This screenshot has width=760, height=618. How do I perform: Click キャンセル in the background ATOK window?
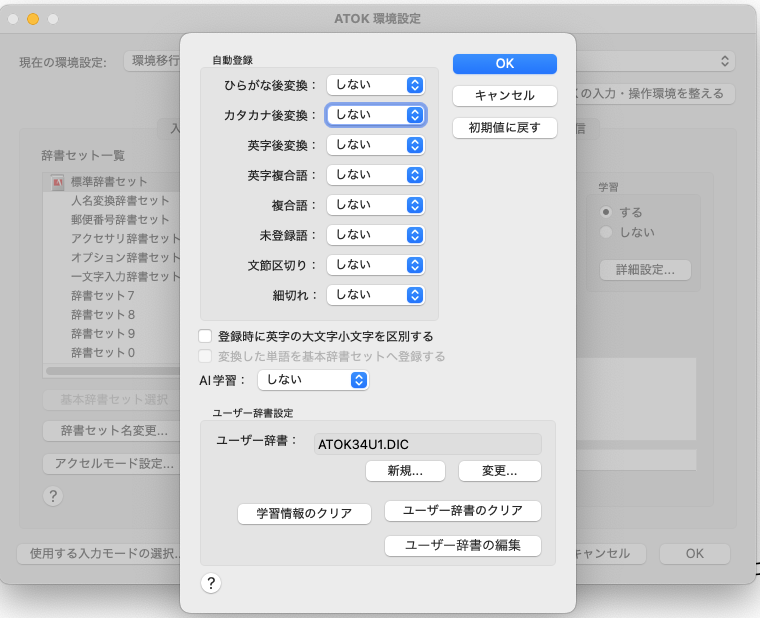tap(609, 554)
